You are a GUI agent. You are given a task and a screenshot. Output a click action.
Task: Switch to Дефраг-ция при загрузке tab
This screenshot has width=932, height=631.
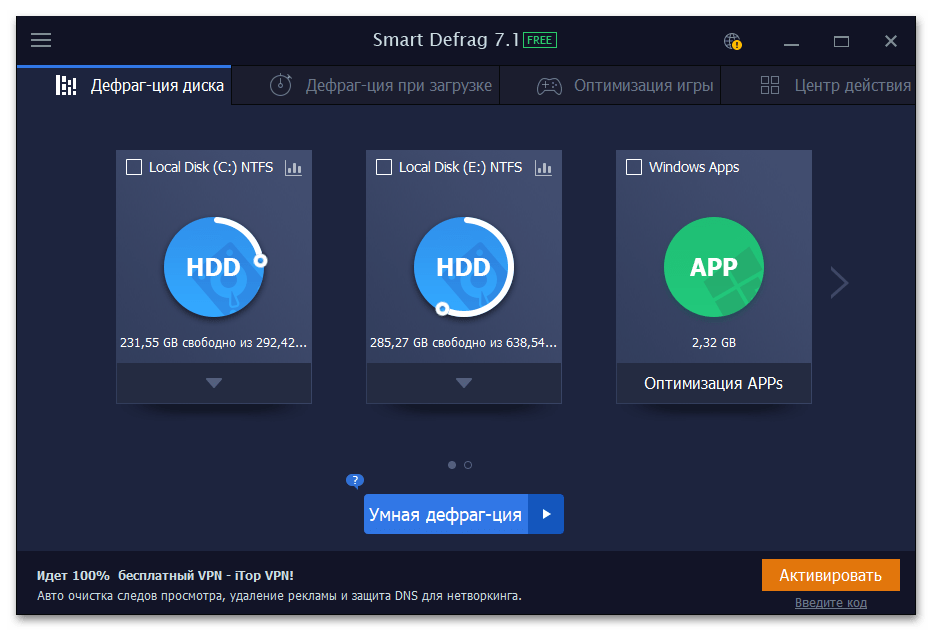382,86
